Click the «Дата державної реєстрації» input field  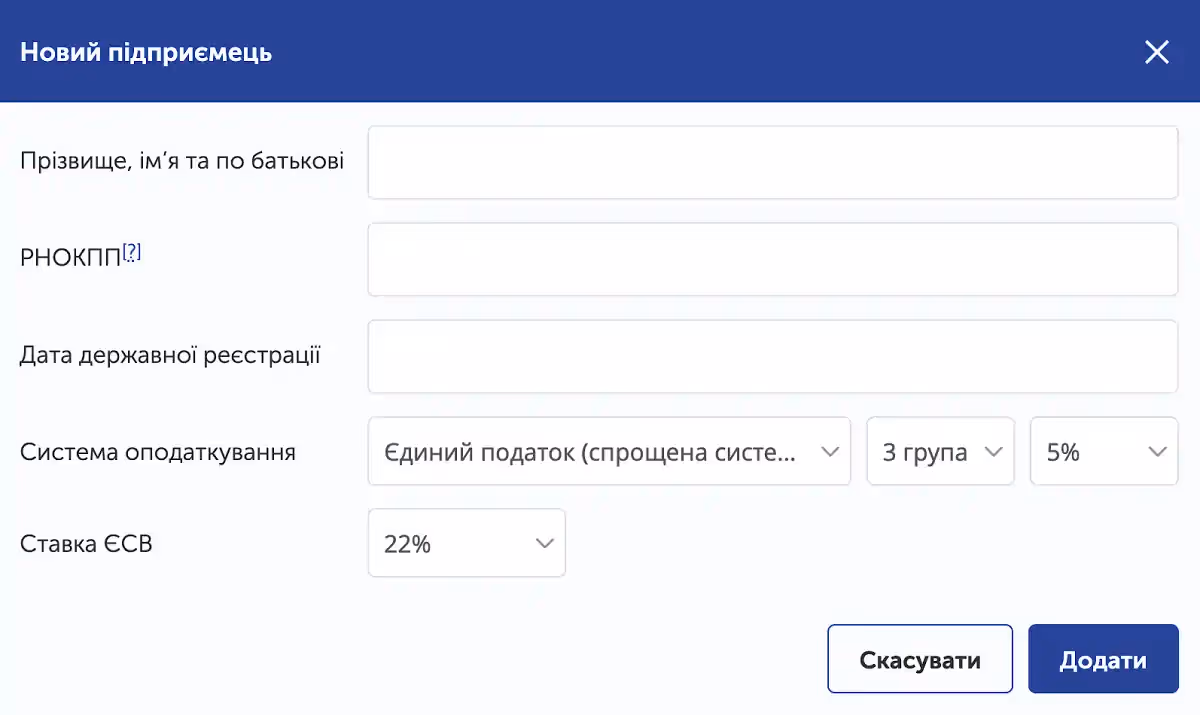tap(773, 356)
